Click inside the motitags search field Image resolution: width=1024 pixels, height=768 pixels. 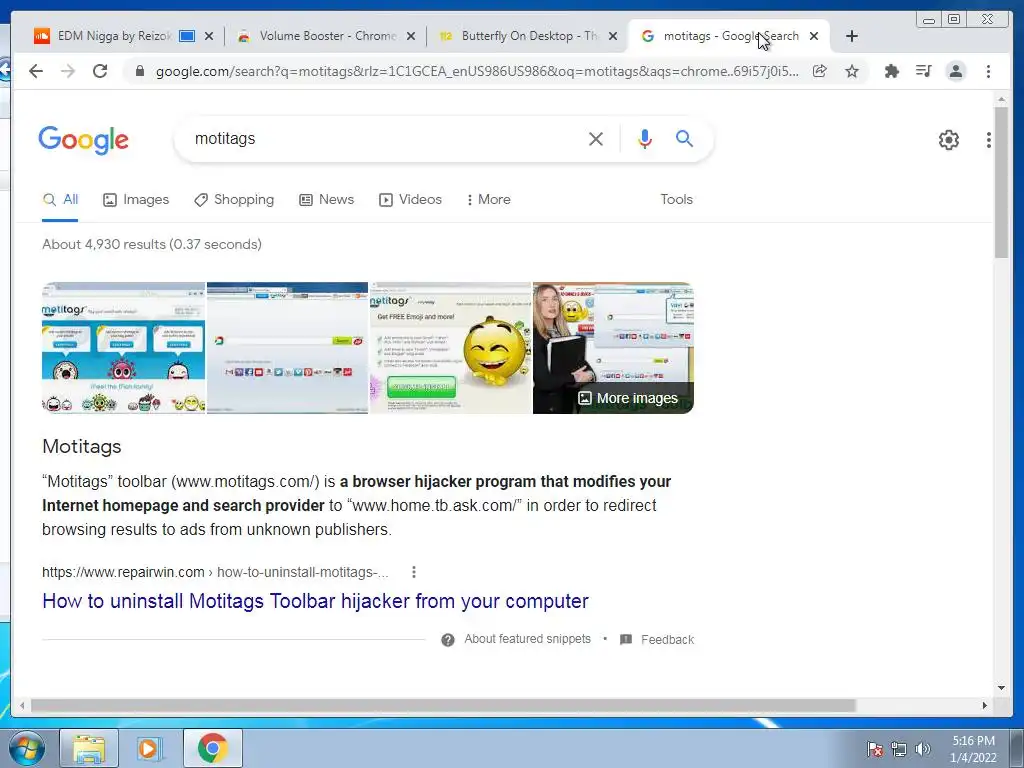385,138
